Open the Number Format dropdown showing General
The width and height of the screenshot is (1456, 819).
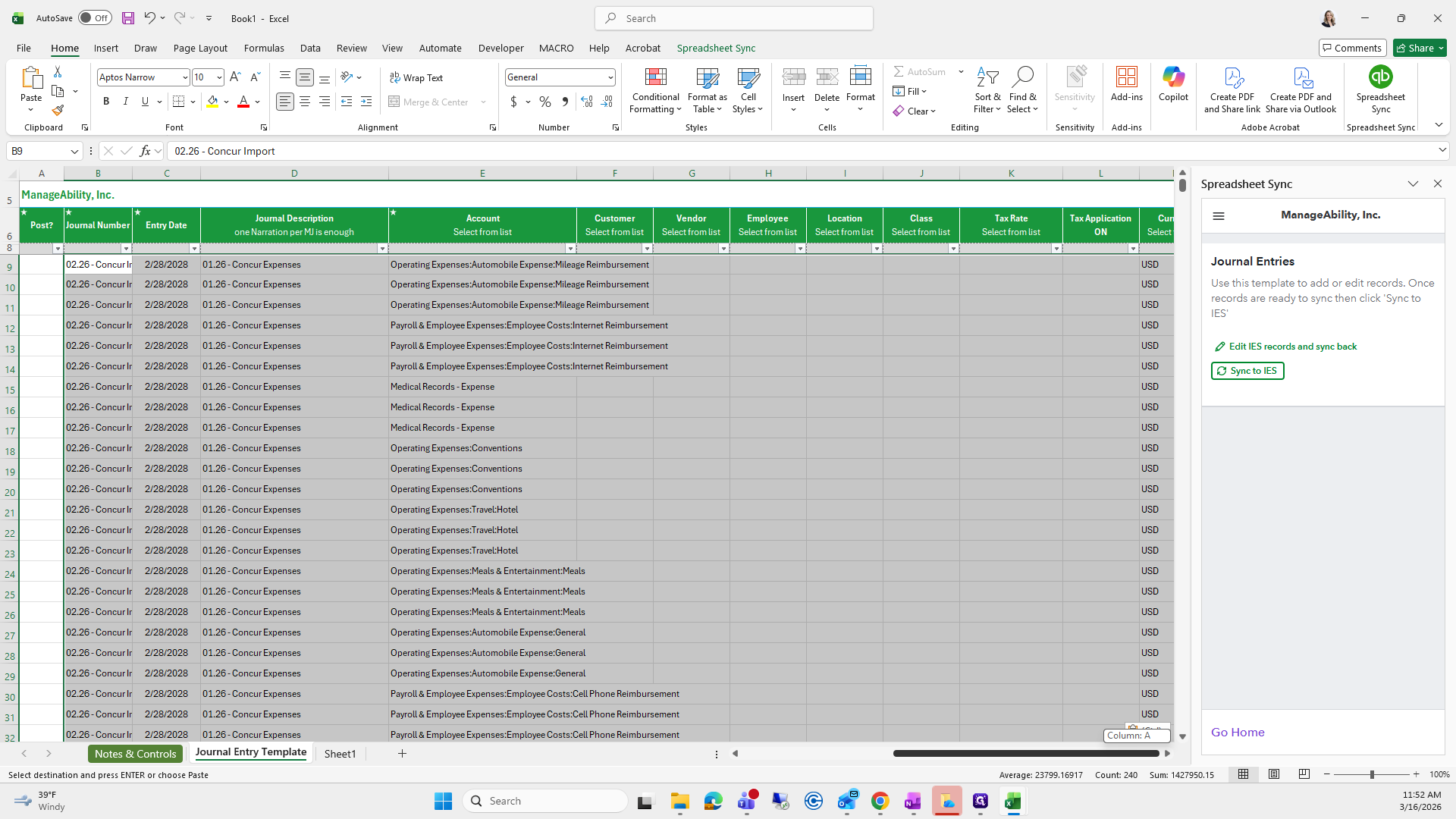click(x=610, y=77)
